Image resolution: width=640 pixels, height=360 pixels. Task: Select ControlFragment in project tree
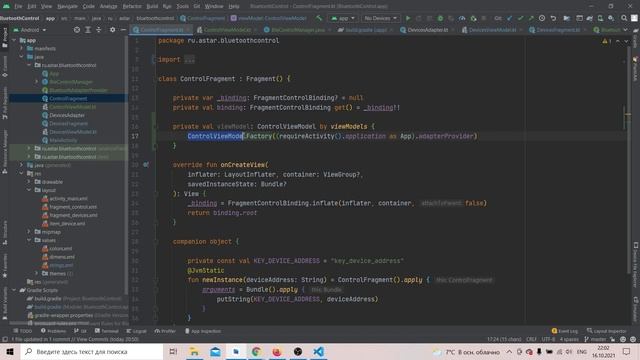tap(68, 98)
